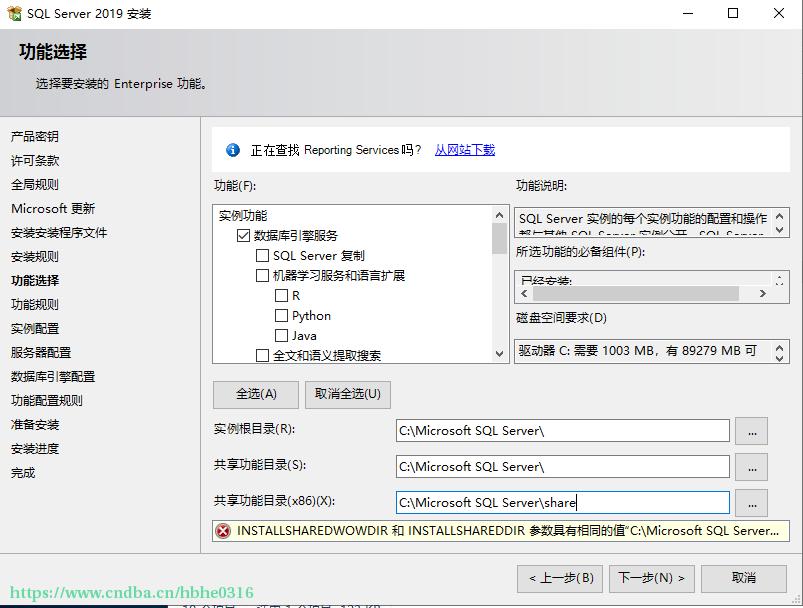Image resolution: width=803 pixels, height=608 pixels.
Task: Click the disk requirement text 驱动器 C:
Action: click(638, 351)
